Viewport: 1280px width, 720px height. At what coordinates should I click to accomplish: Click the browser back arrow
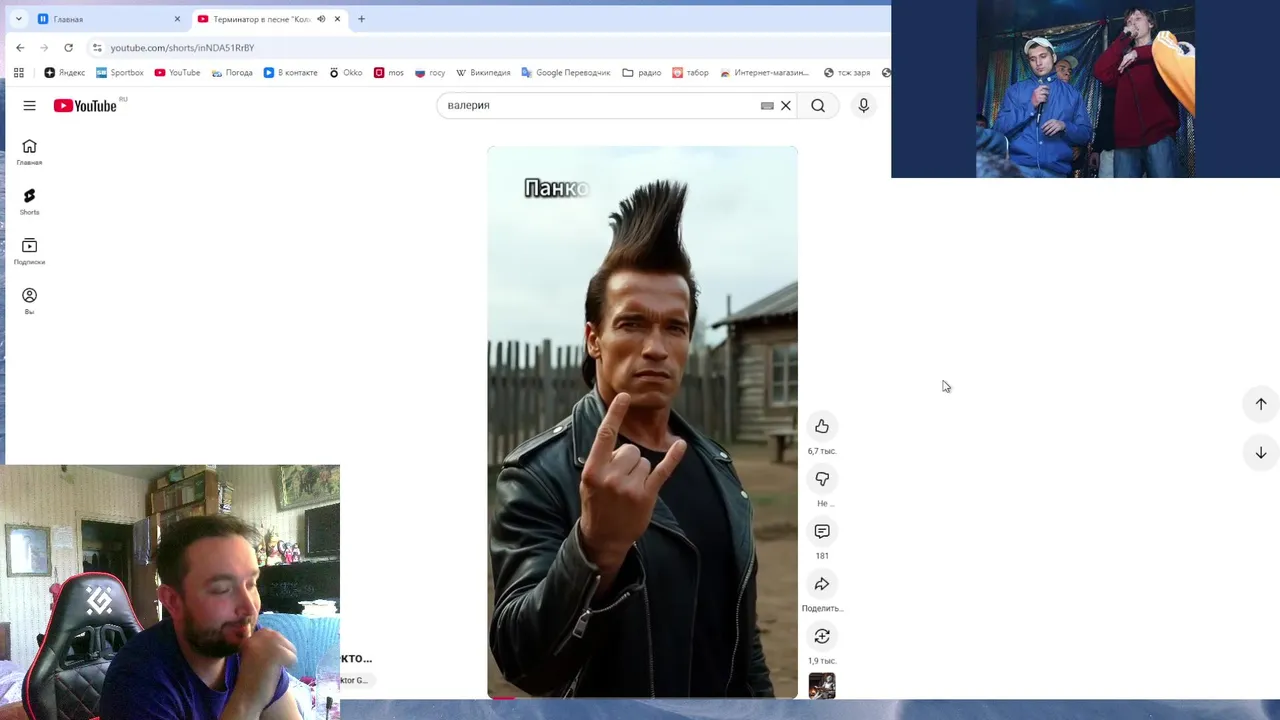coord(20,47)
